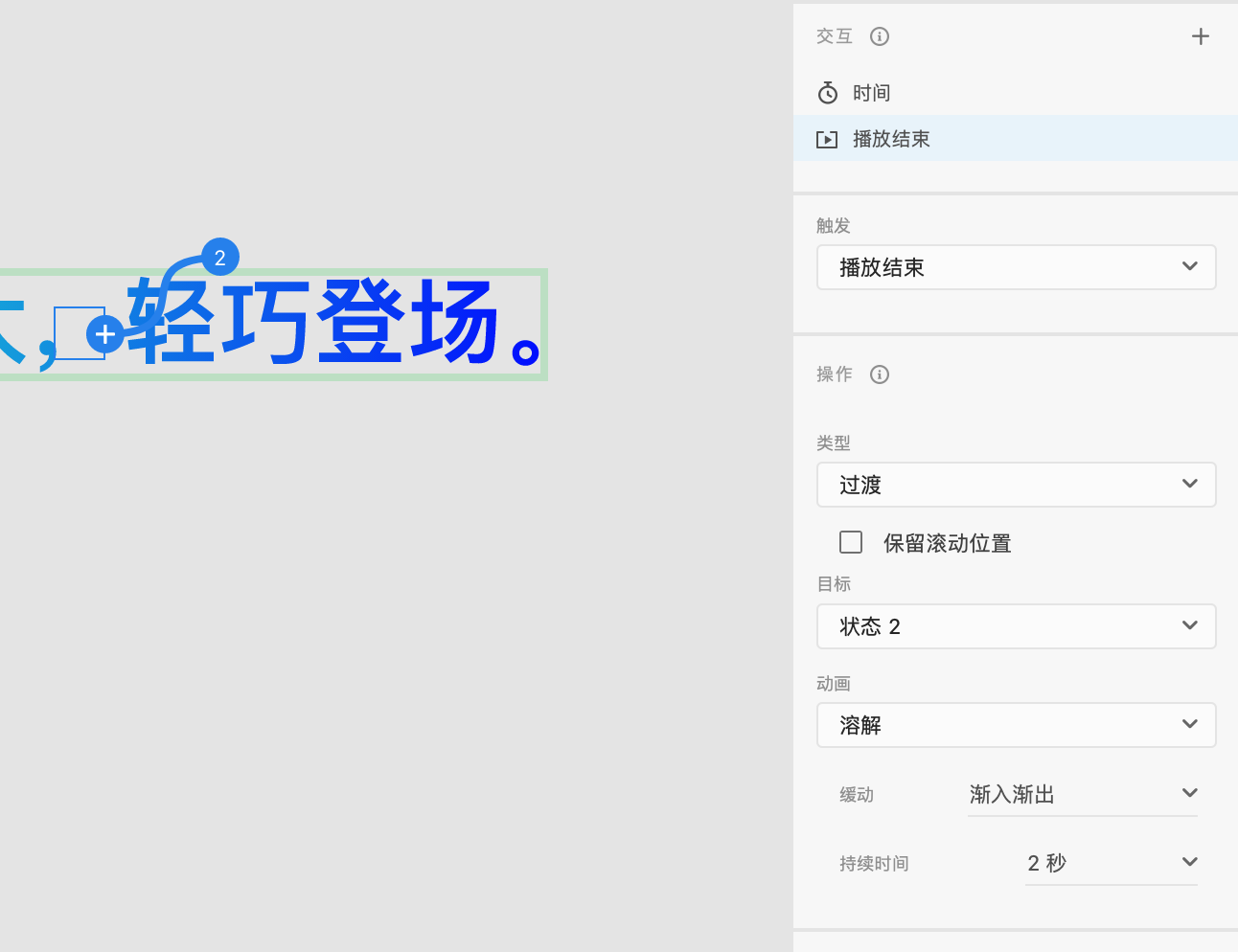Click the blue plus connector handle on canvas
This screenshot has height=952, width=1238.
click(x=104, y=335)
